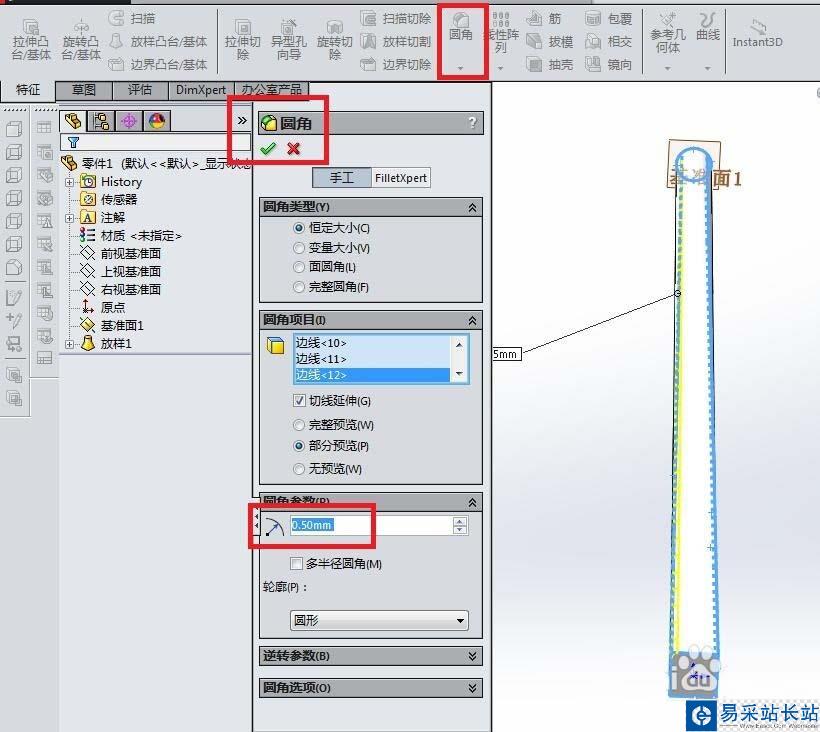Open the 参考几何体 reference geometry tool

click(668, 33)
